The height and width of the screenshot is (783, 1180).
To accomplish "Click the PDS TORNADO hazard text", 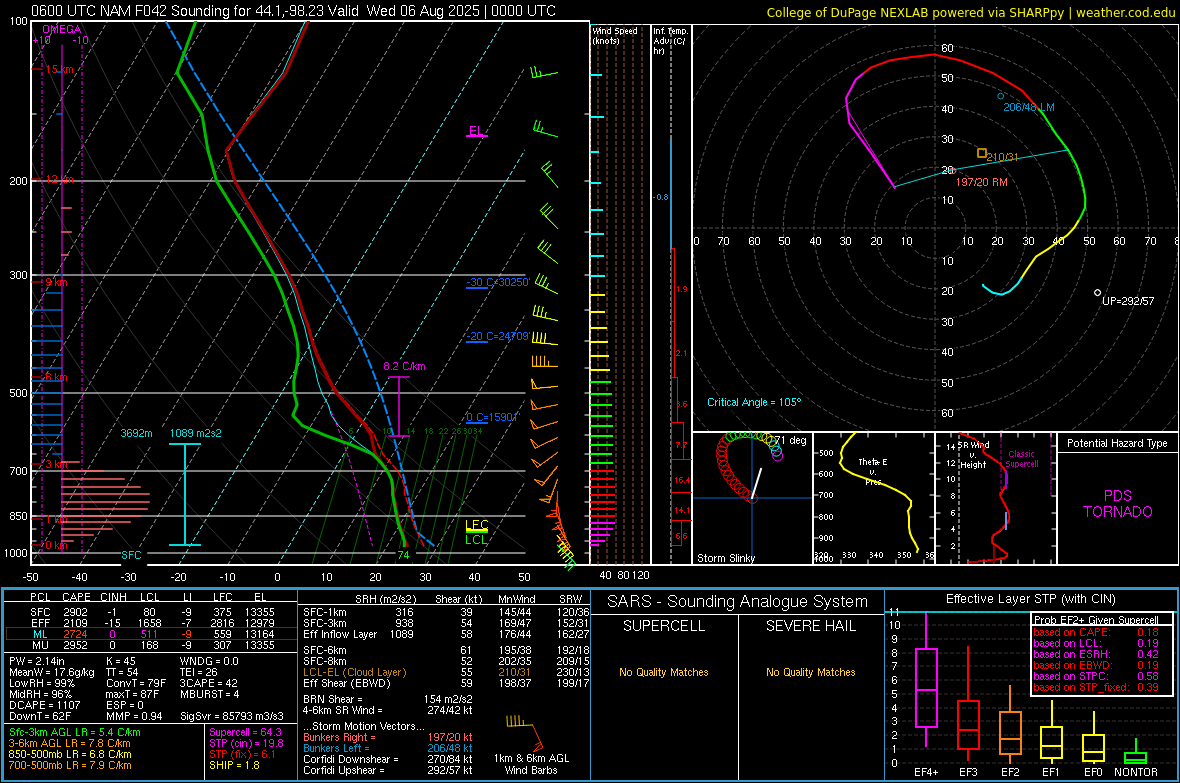I will [x=1118, y=504].
